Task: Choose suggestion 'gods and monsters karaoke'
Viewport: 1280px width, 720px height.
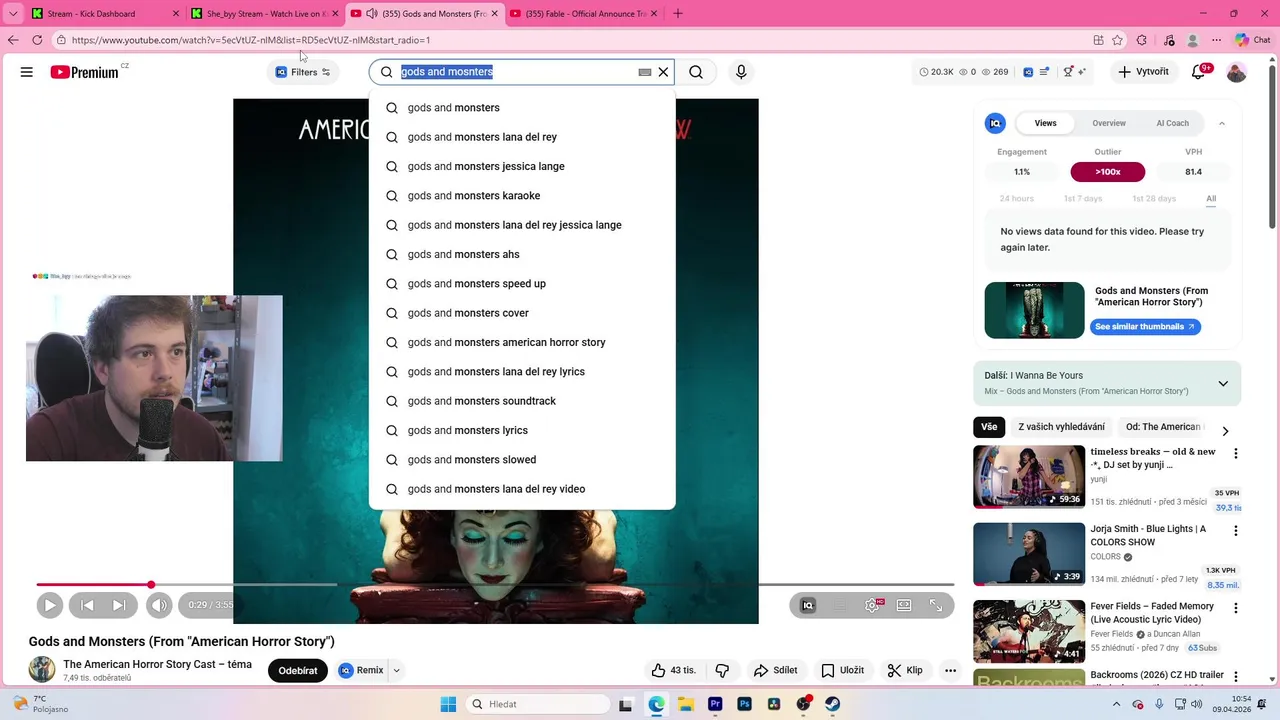Action: tap(522, 196)
